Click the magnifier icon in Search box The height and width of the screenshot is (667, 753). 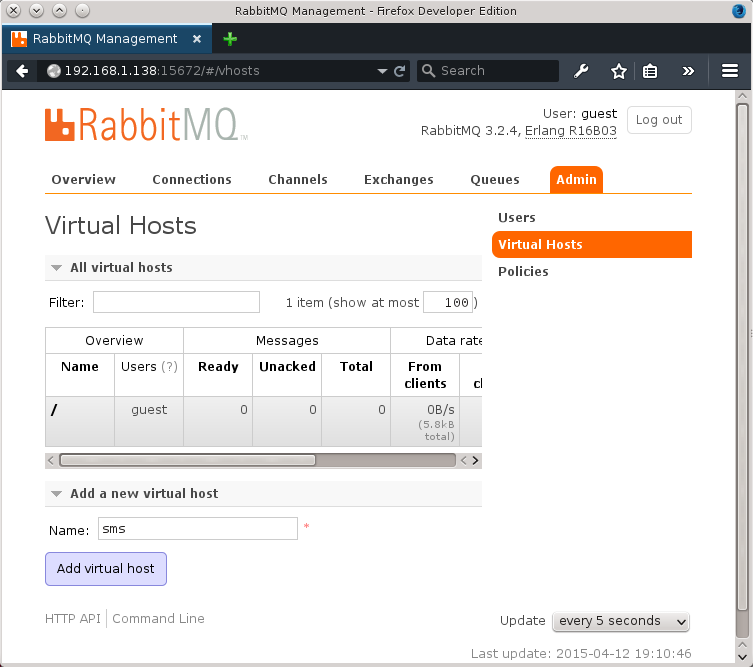[428, 71]
